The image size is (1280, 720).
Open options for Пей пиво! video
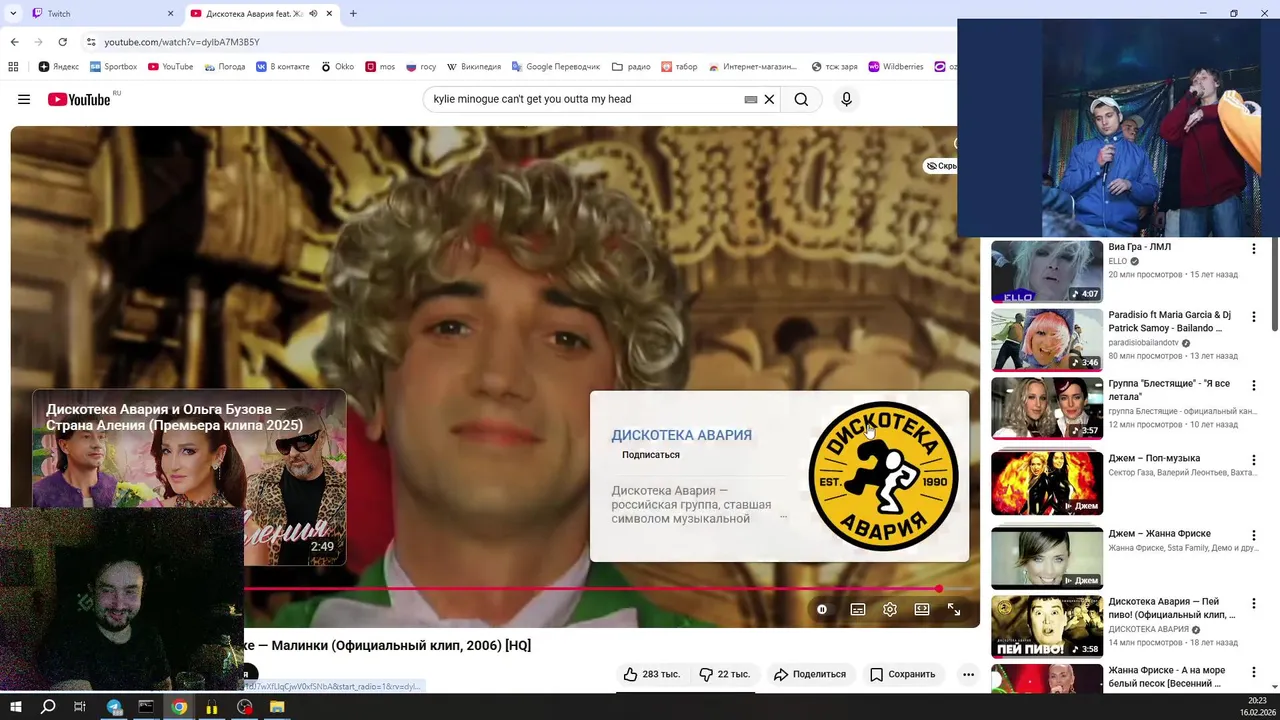(x=1253, y=604)
